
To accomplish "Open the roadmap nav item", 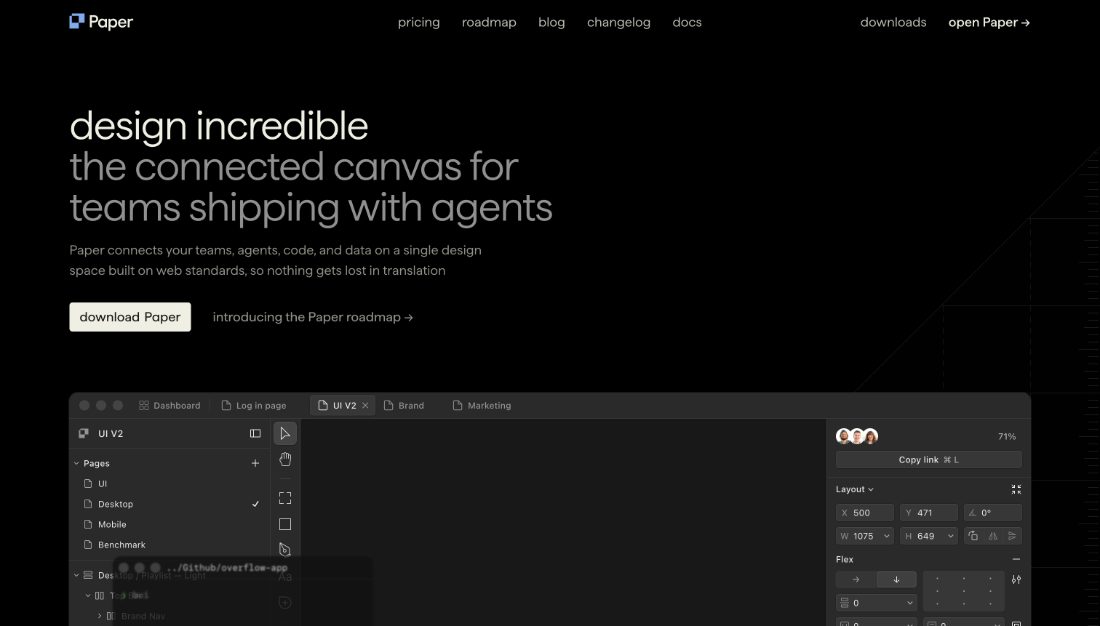I will [x=489, y=22].
